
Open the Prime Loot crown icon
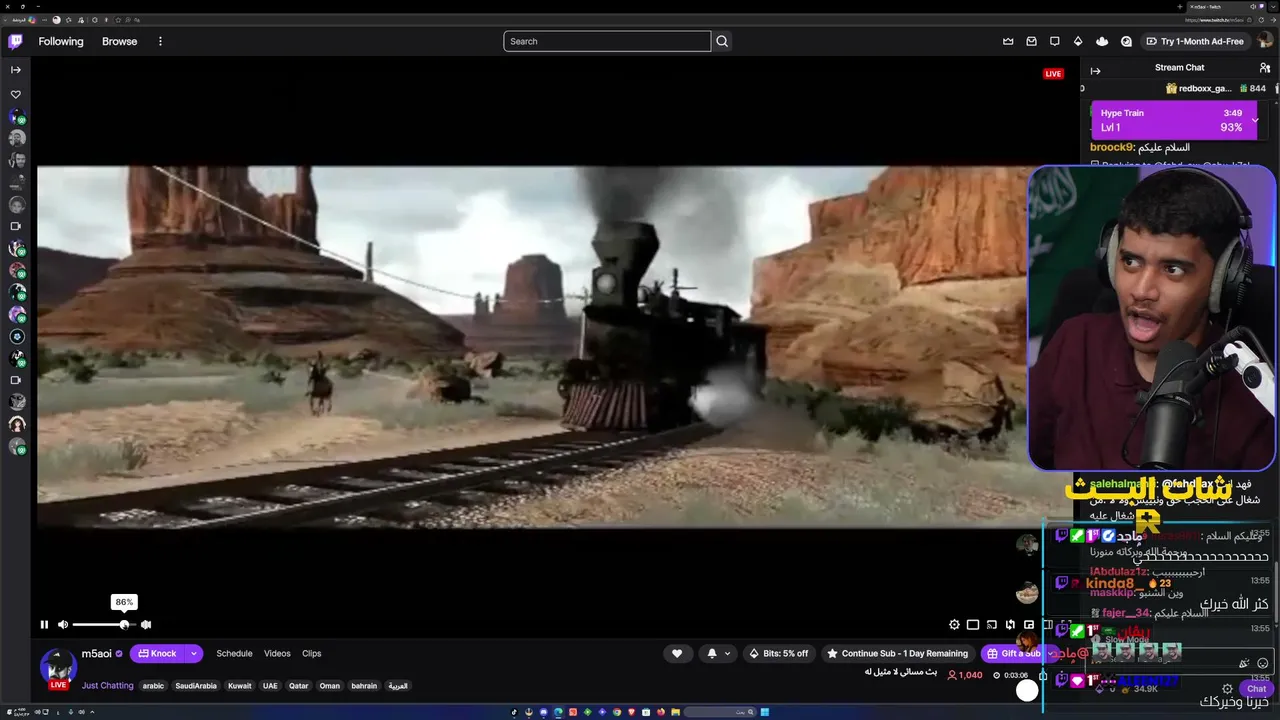pos(1008,41)
